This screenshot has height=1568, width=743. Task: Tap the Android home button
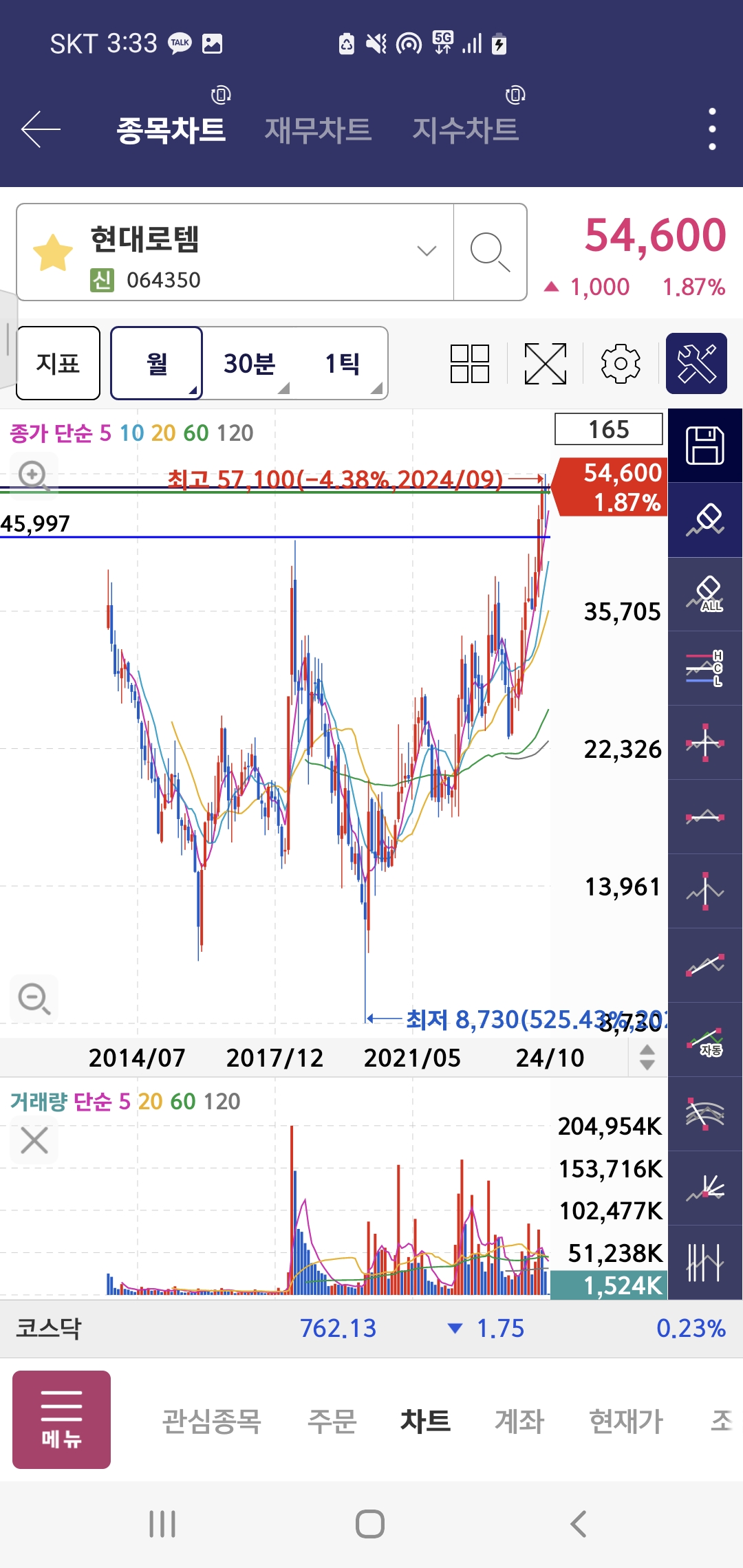[370, 1524]
